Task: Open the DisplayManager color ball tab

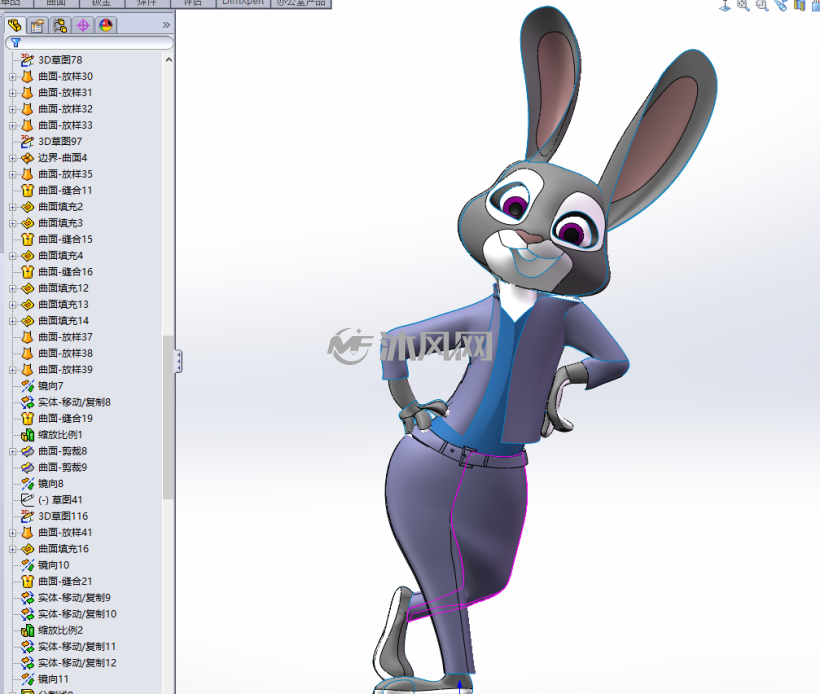Action: [106, 25]
